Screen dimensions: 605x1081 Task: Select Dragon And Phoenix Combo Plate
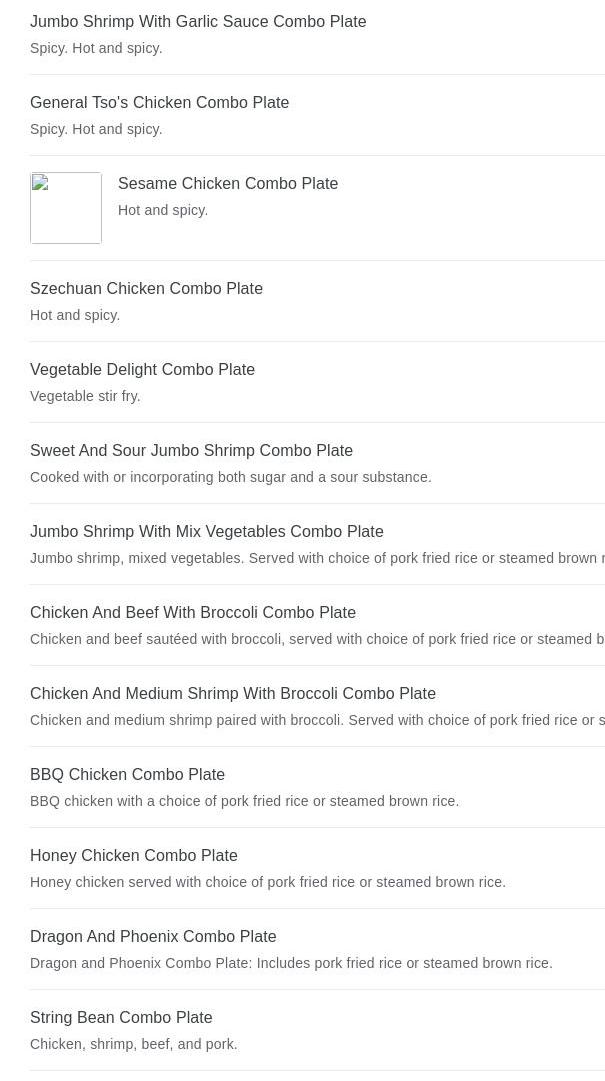click(153, 936)
